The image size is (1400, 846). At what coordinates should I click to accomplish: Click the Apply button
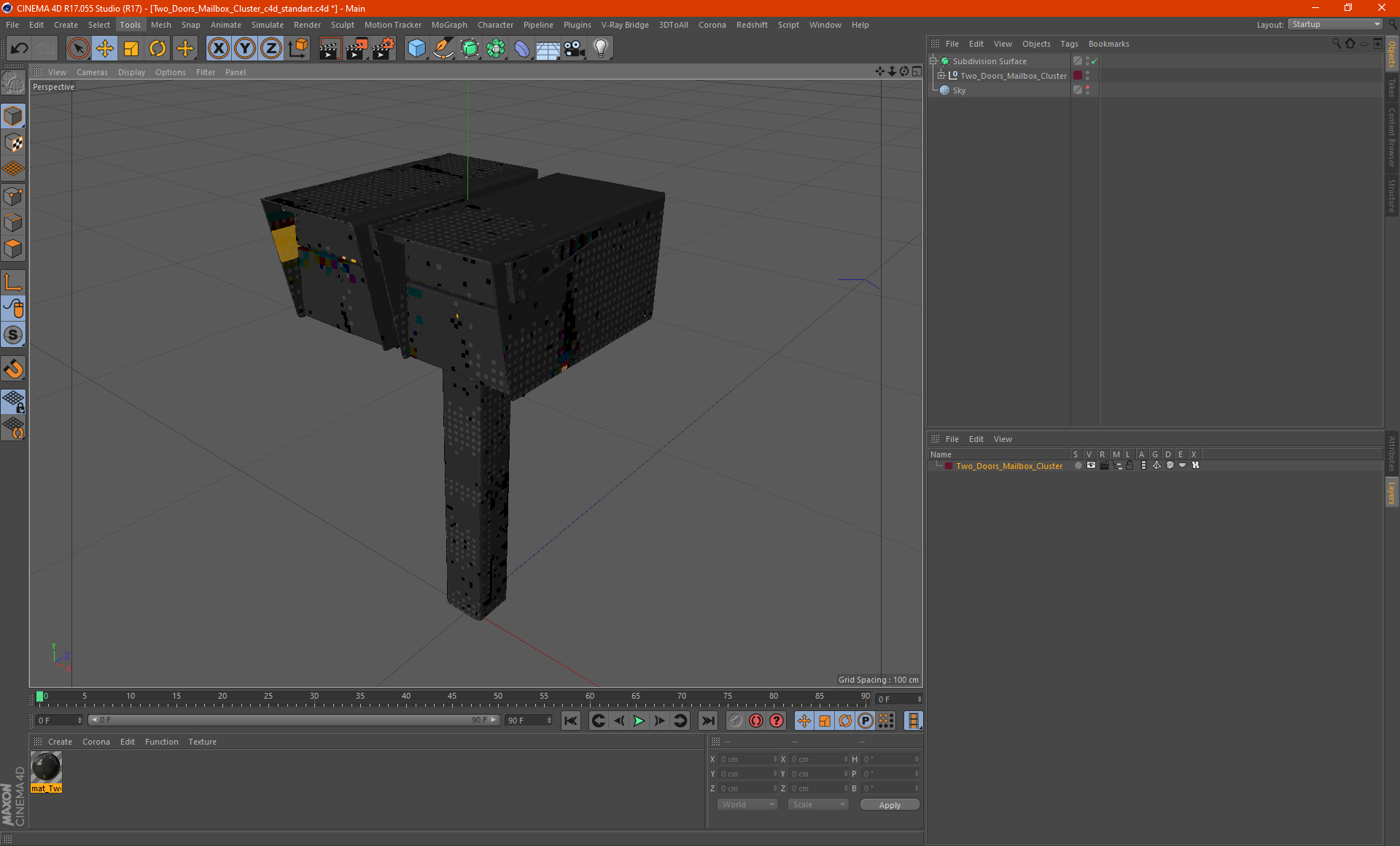(890, 805)
